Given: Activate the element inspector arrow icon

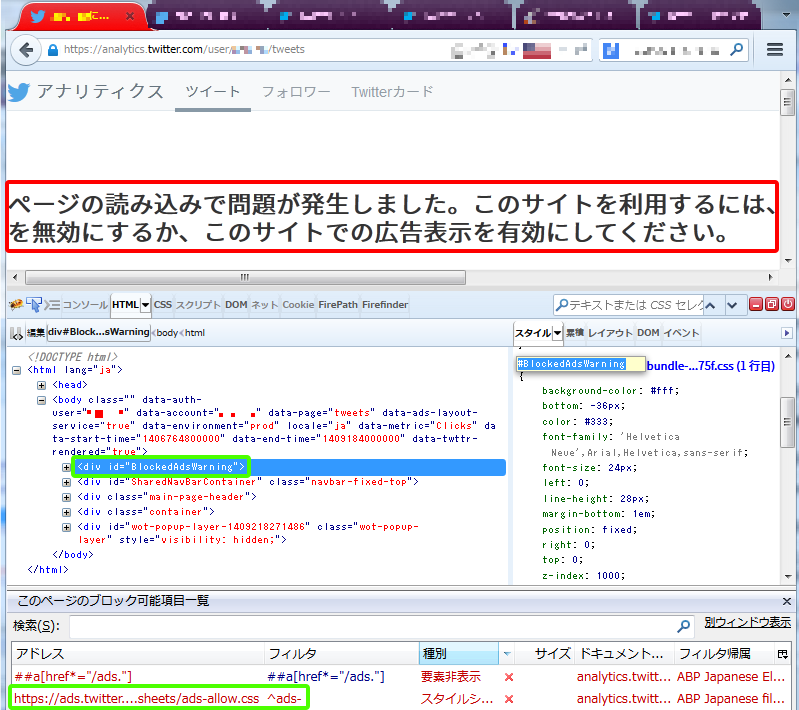Looking at the screenshot, I should pyautogui.click(x=34, y=305).
